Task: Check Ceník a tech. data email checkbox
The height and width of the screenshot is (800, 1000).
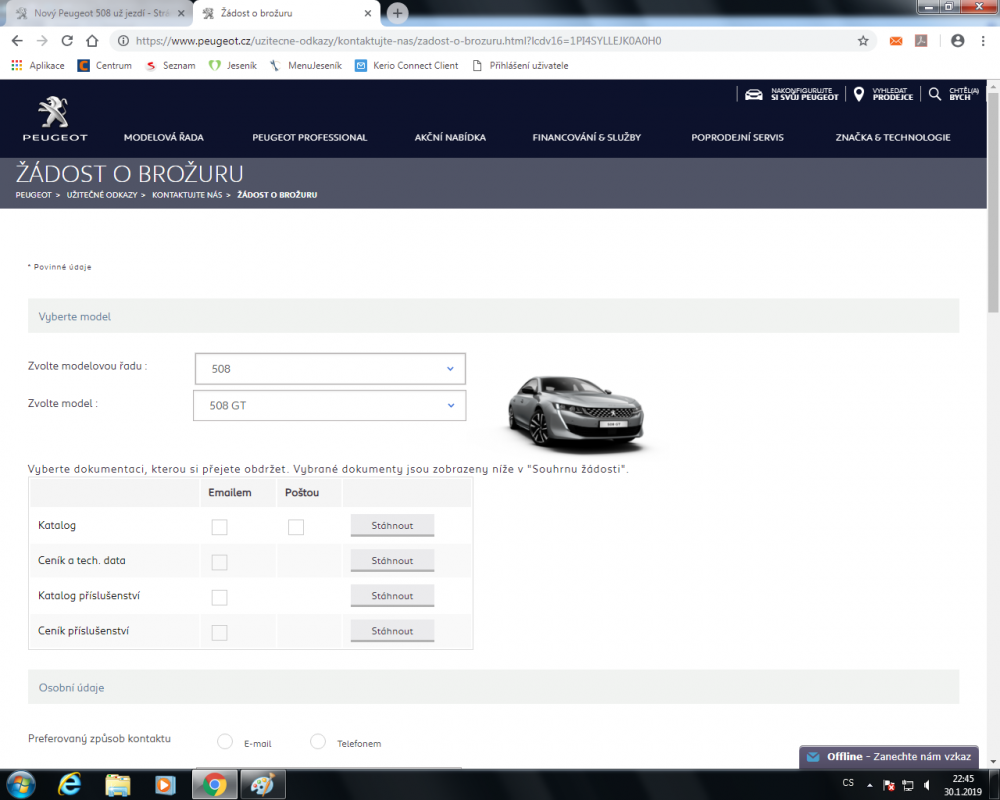Action: [219, 562]
